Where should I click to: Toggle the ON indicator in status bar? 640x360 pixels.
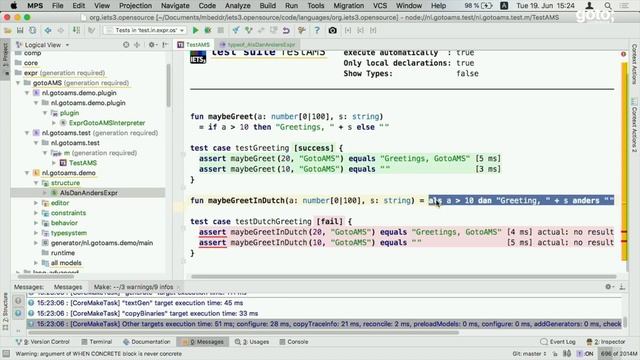pyautogui.click(x=585, y=353)
